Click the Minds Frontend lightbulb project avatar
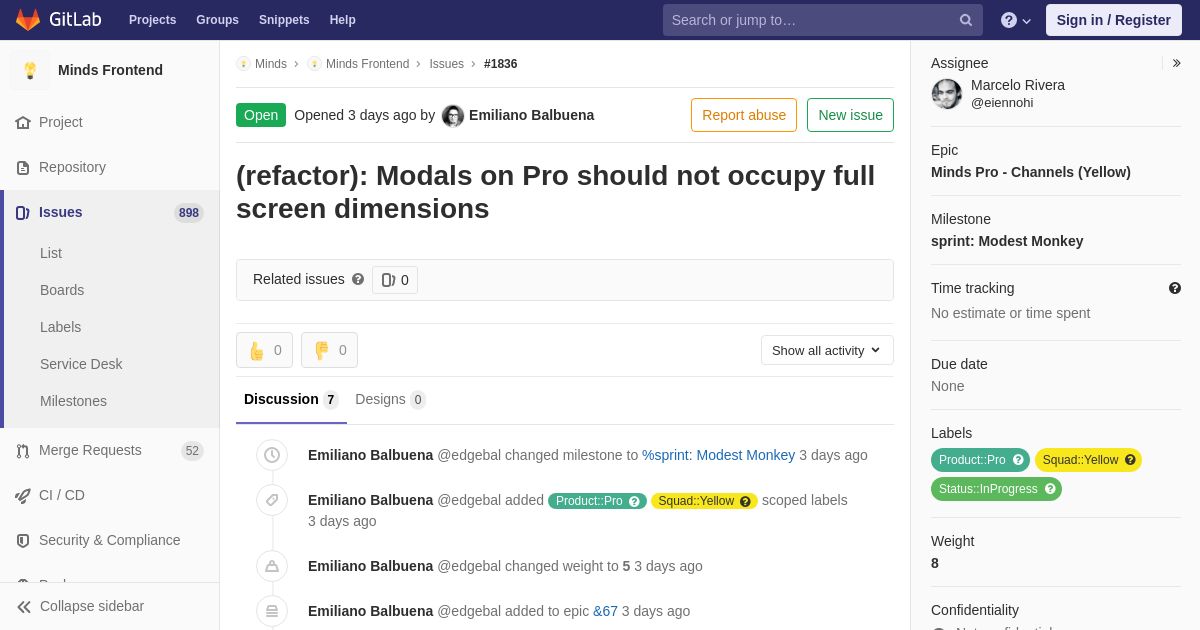Viewport: 1200px width, 630px height. tap(30, 70)
